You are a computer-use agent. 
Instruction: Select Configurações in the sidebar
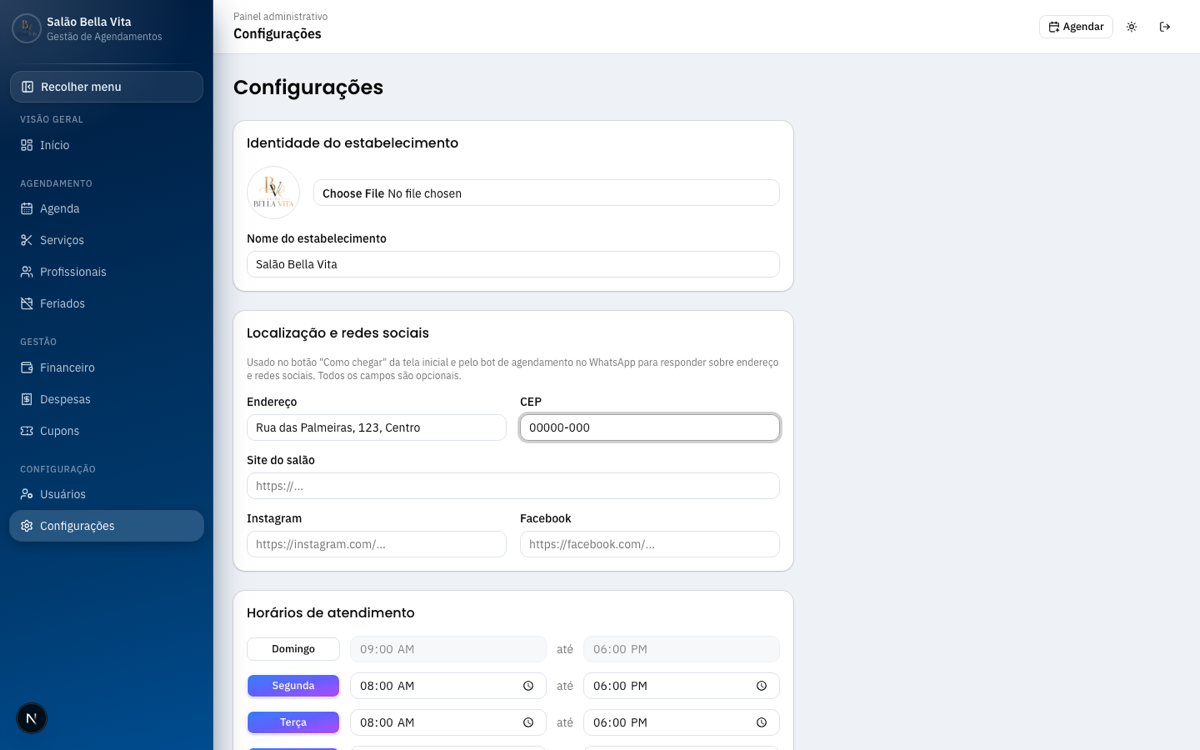[x=106, y=526]
